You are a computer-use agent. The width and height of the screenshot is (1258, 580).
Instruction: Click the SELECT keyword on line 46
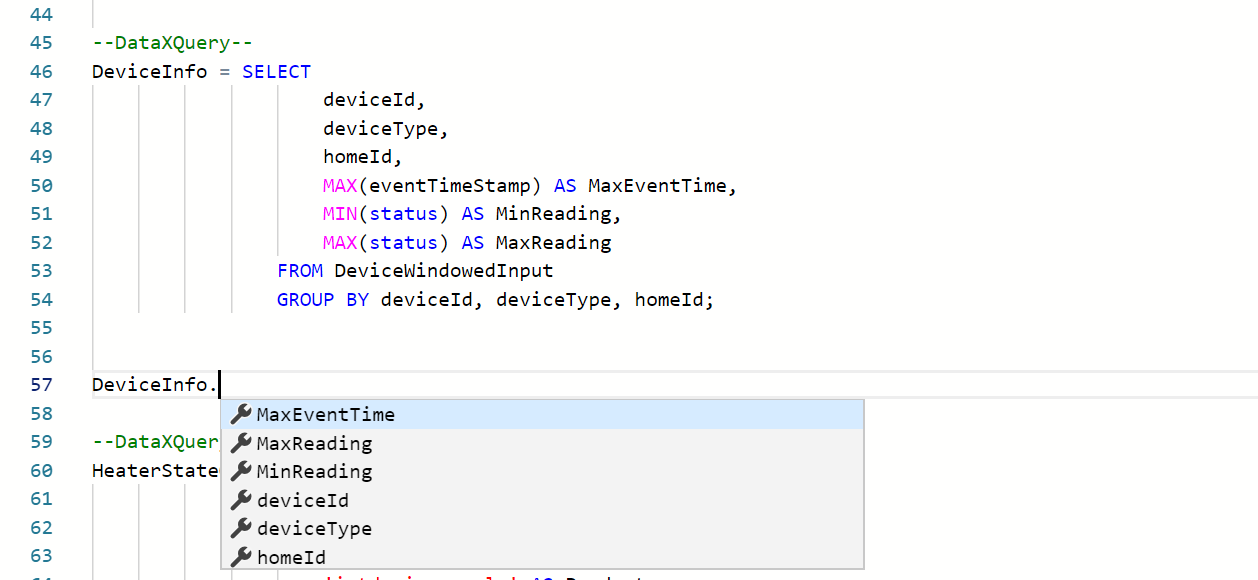pos(277,72)
